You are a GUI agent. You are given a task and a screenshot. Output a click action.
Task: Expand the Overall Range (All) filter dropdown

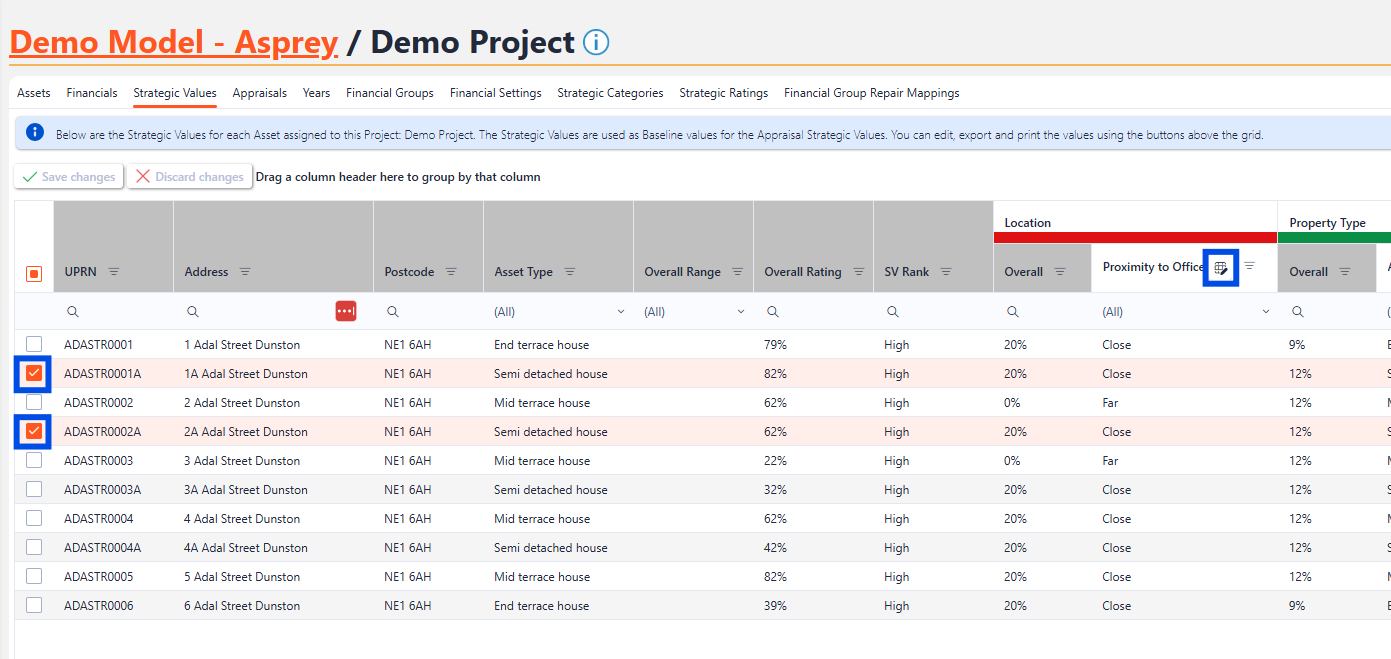click(x=740, y=312)
